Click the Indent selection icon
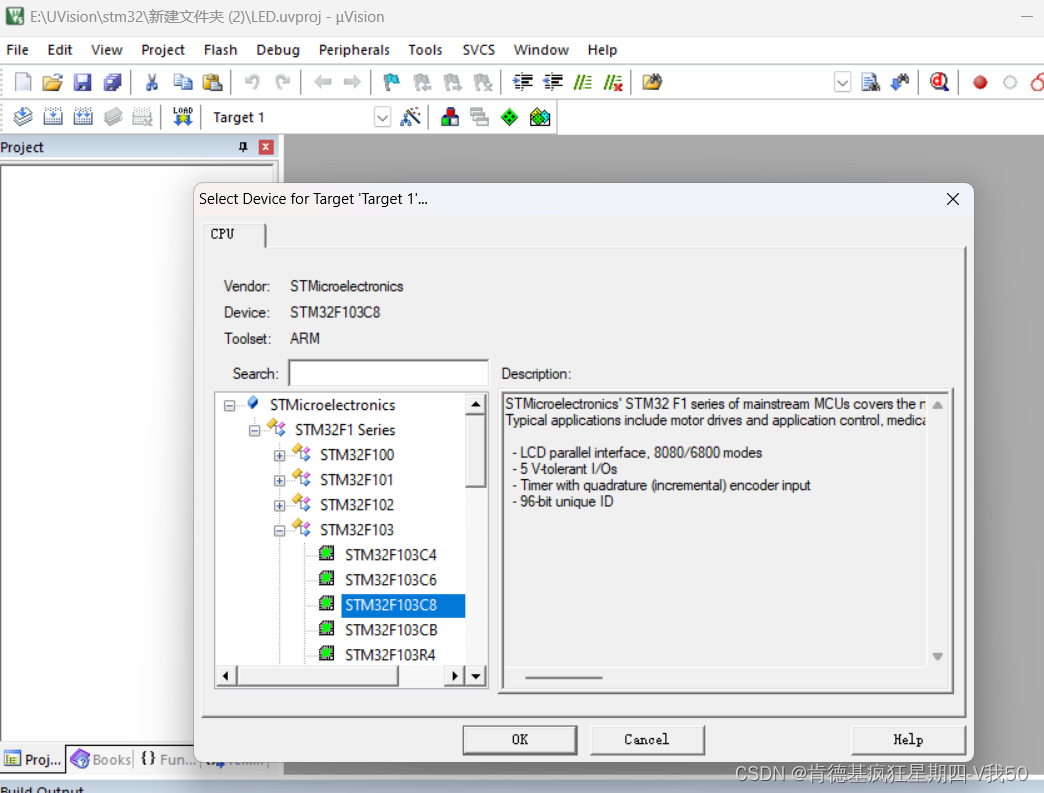Image resolution: width=1044 pixels, height=793 pixels. click(523, 82)
